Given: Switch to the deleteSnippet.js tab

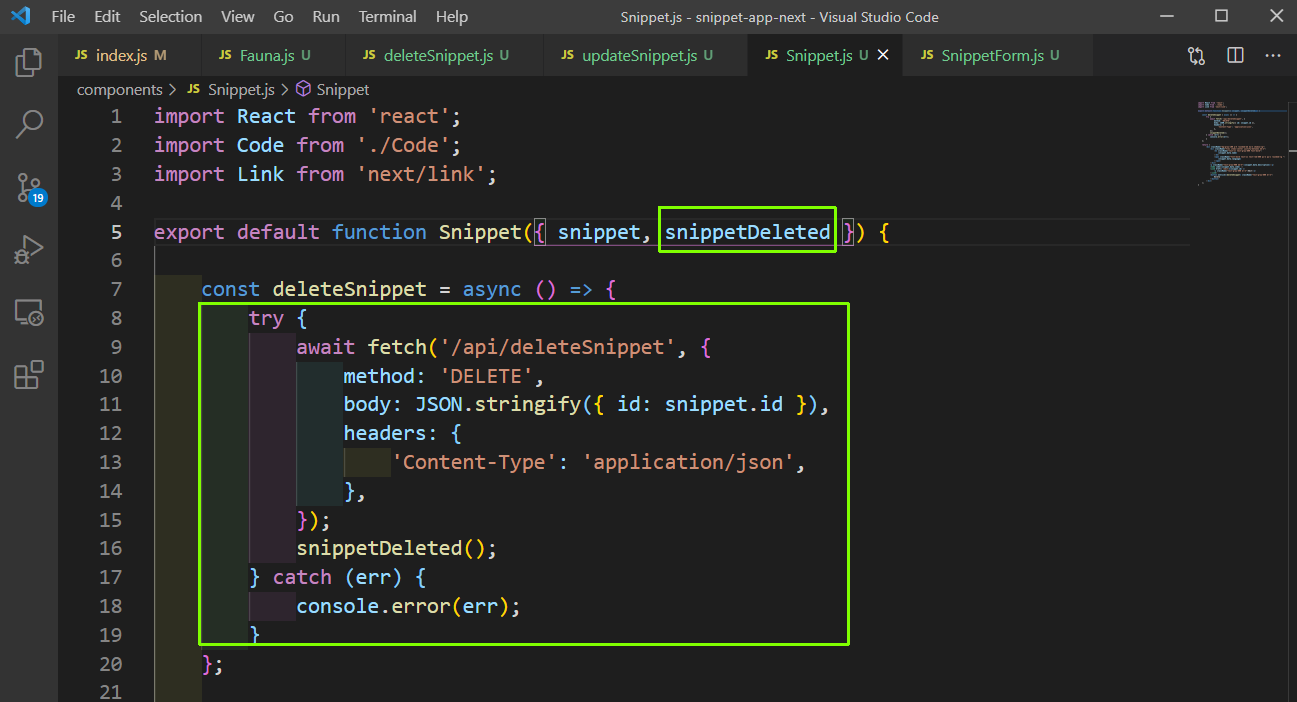Looking at the screenshot, I should coord(446,56).
